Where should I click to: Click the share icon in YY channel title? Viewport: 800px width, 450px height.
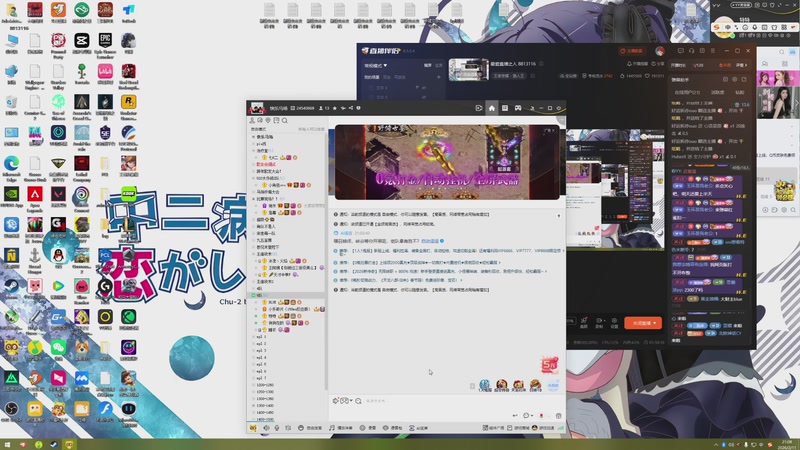tap(351, 108)
